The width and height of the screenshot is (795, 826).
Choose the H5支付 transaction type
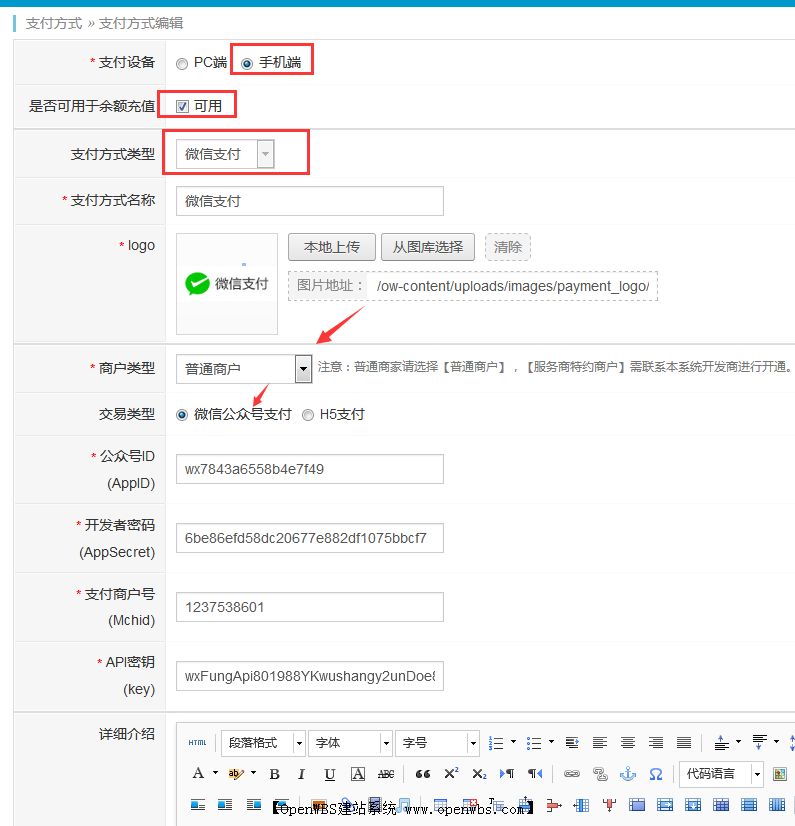[x=308, y=415]
